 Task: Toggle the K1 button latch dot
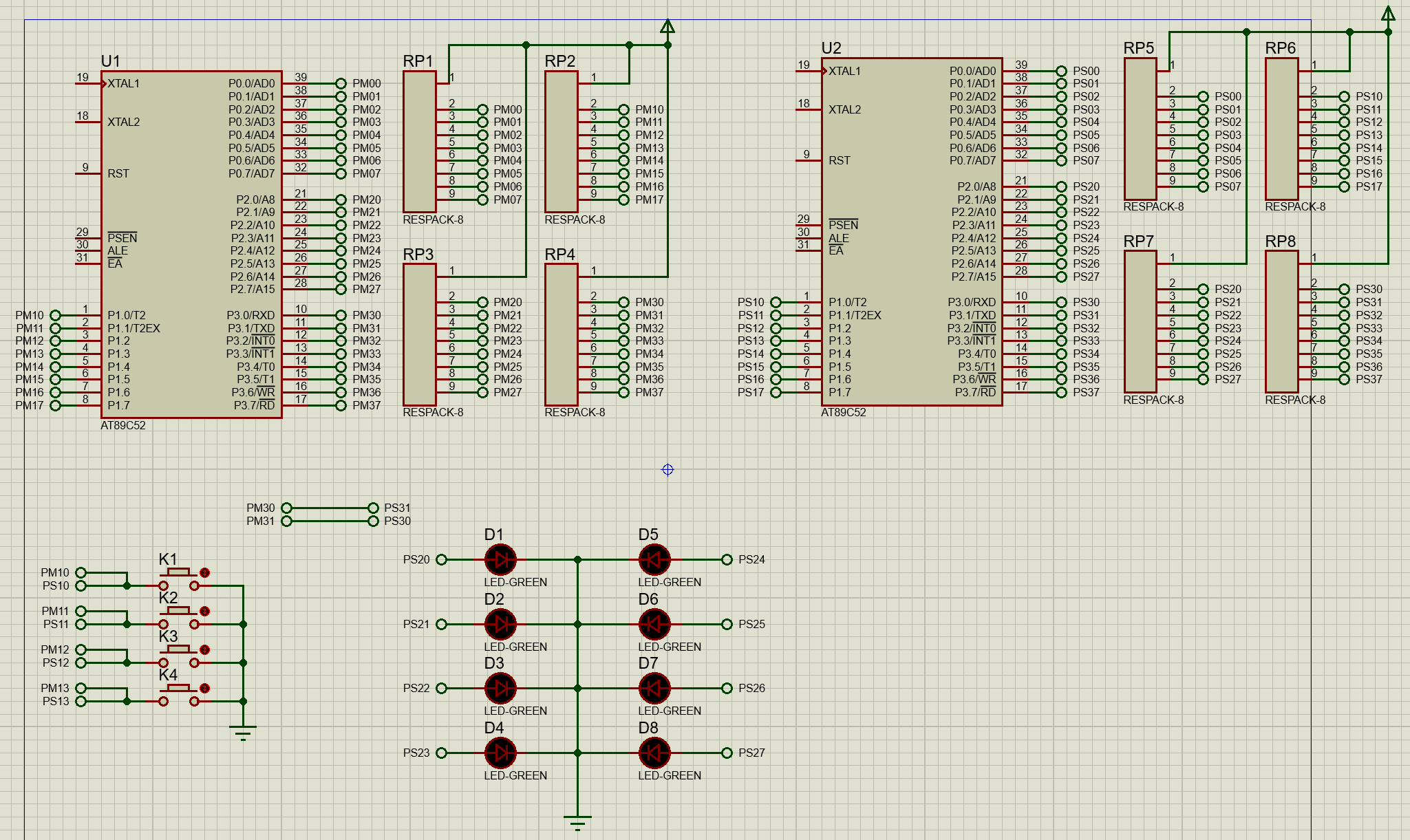pyautogui.click(x=204, y=572)
